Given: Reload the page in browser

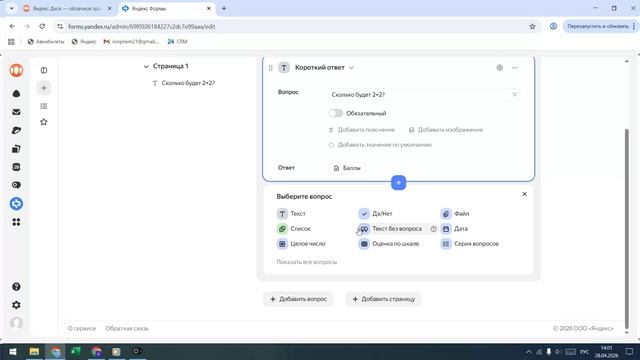Looking at the screenshot, I should click(42, 26).
